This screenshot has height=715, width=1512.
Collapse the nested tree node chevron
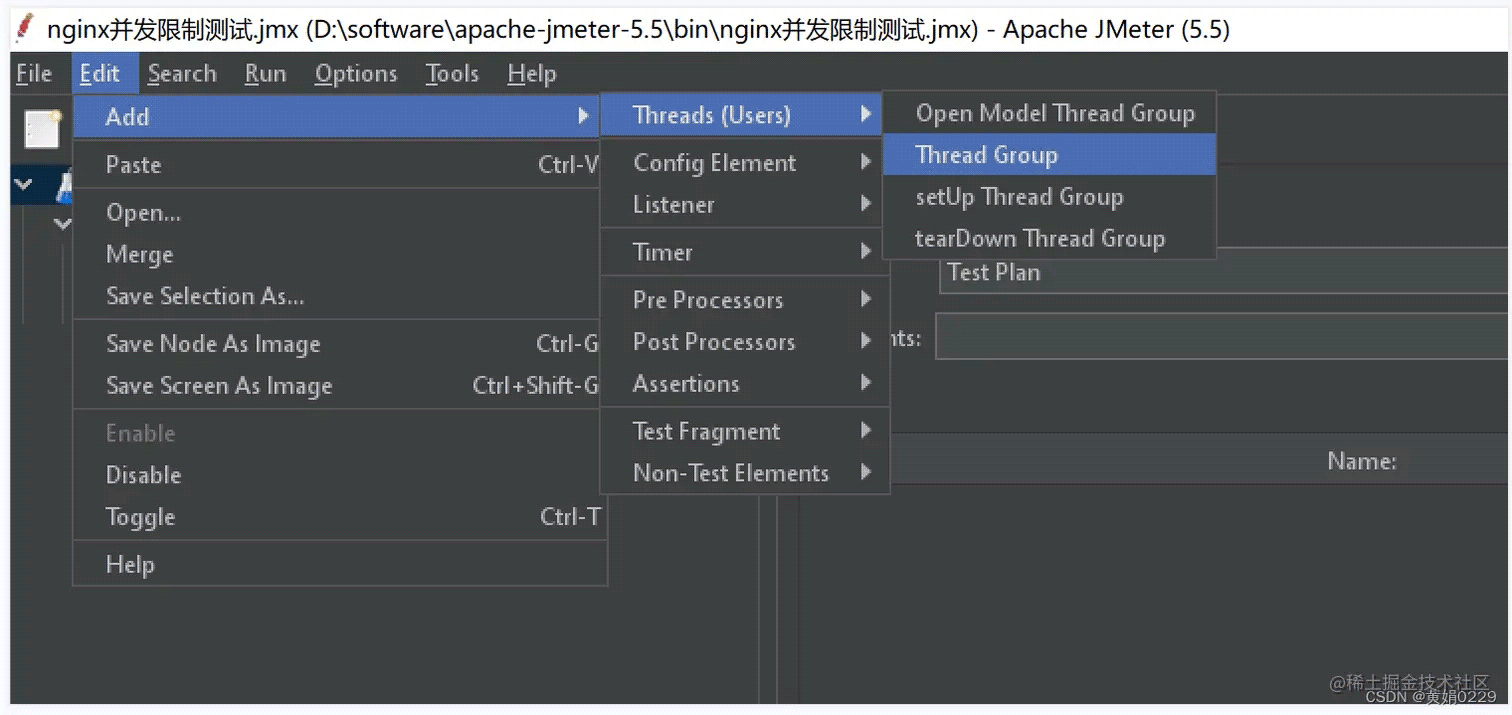click(x=63, y=223)
